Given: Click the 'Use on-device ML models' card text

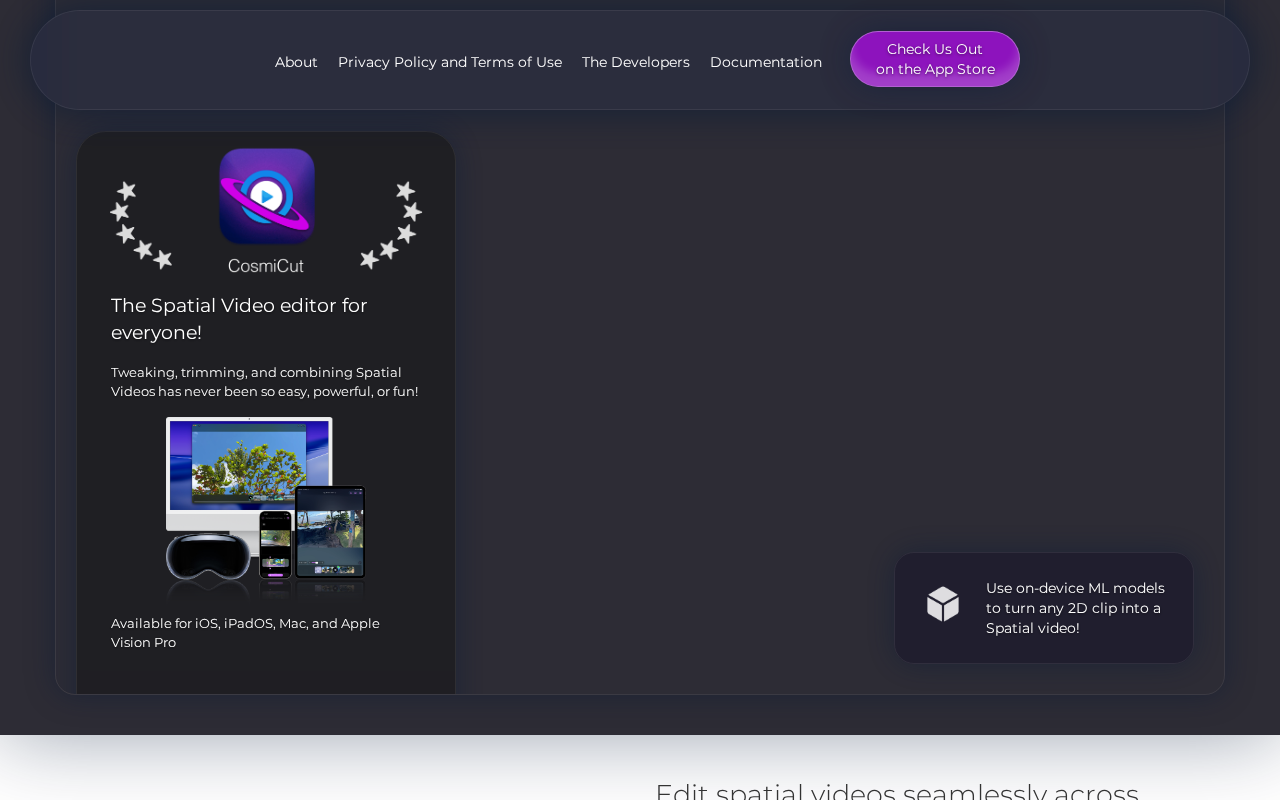Looking at the screenshot, I should pyautogui.click(x=1075, y=608).
